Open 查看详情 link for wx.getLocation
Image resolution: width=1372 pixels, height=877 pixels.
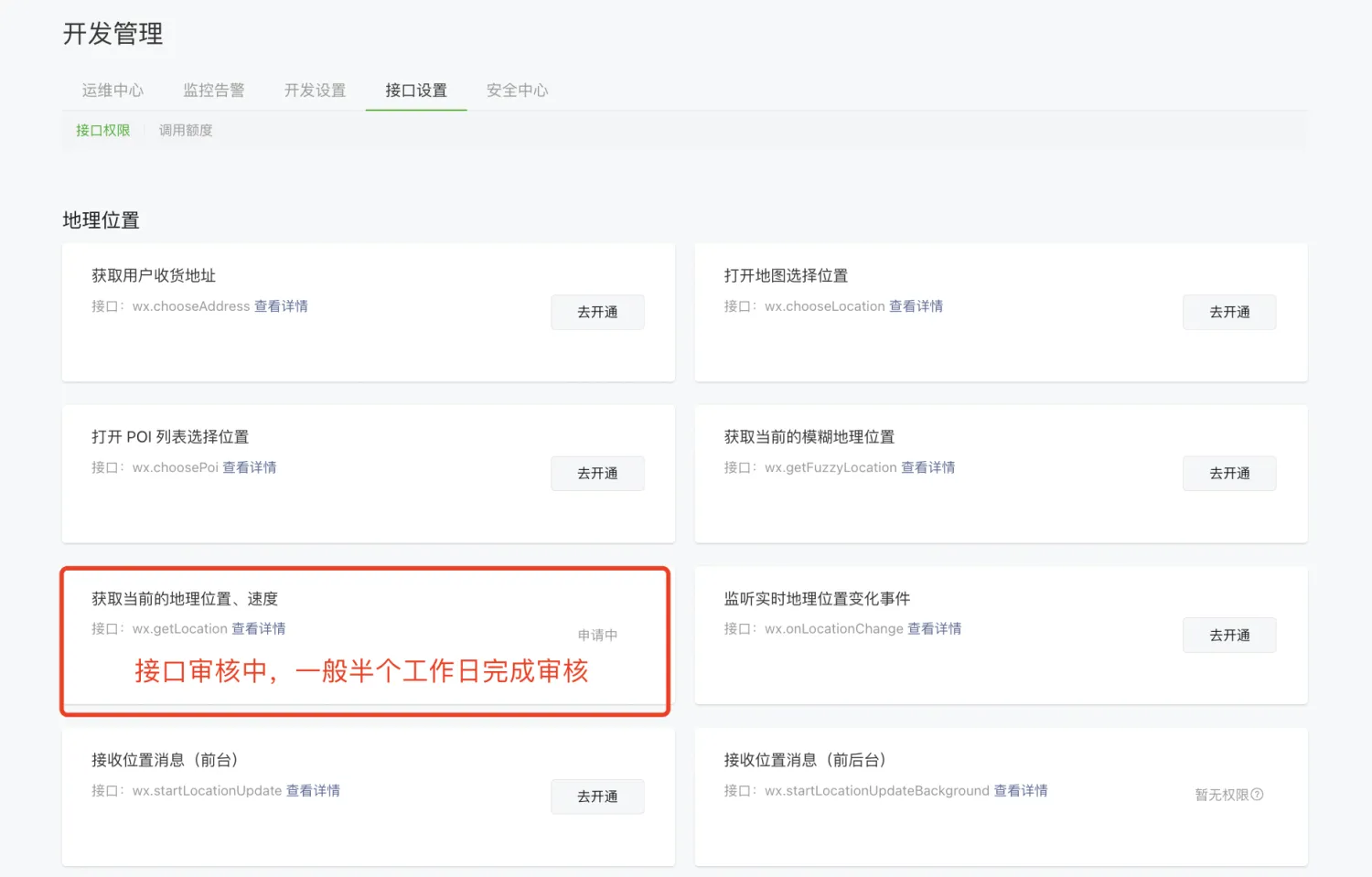point(258,629)
